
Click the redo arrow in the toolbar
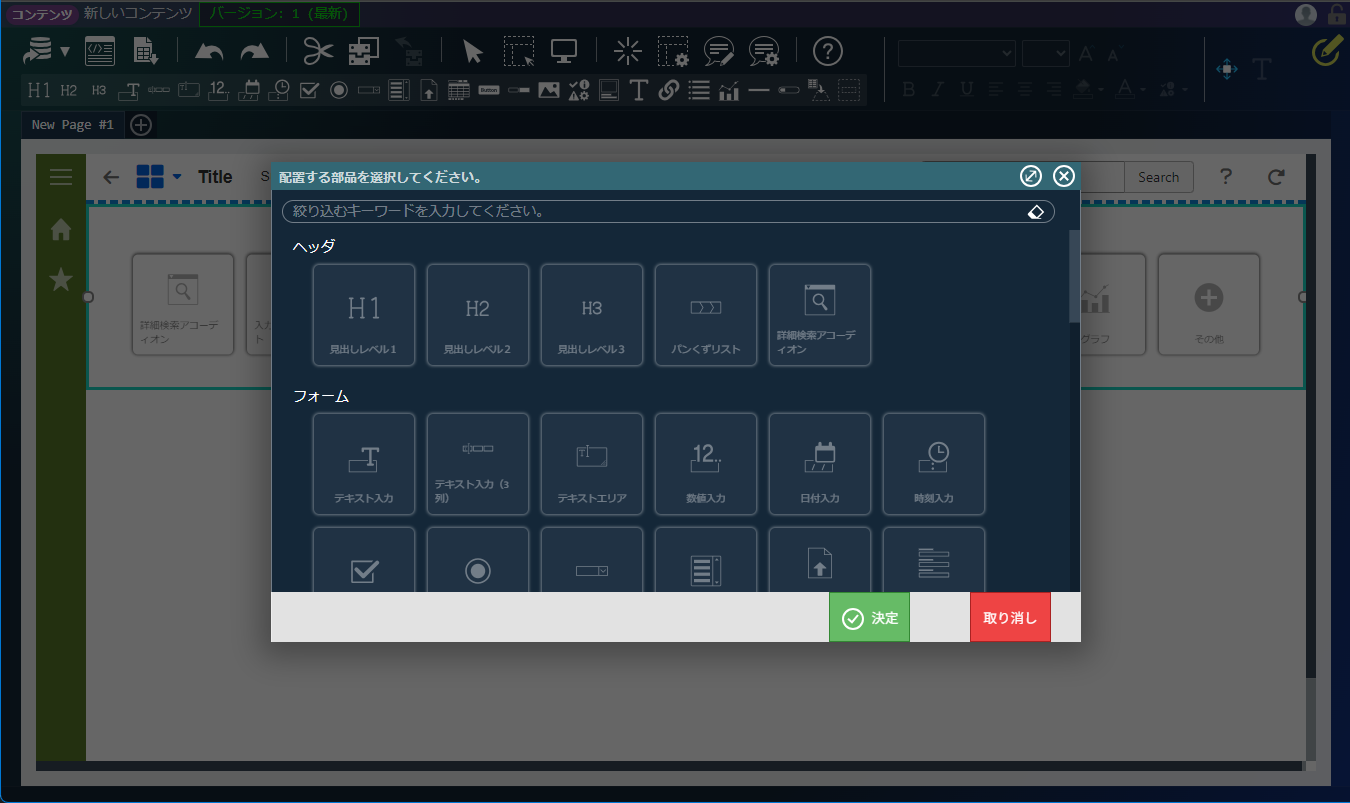pyautogui.click(x=255, y=51)
